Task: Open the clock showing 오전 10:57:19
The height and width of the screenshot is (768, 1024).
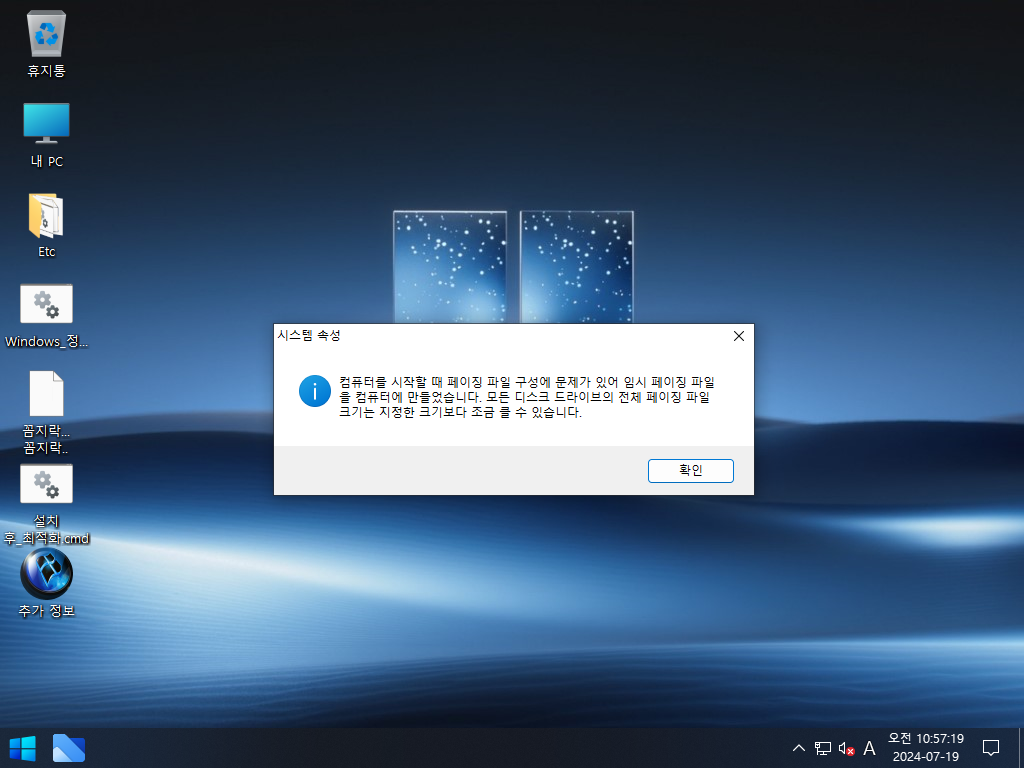Action: click(x=925, y=748)
